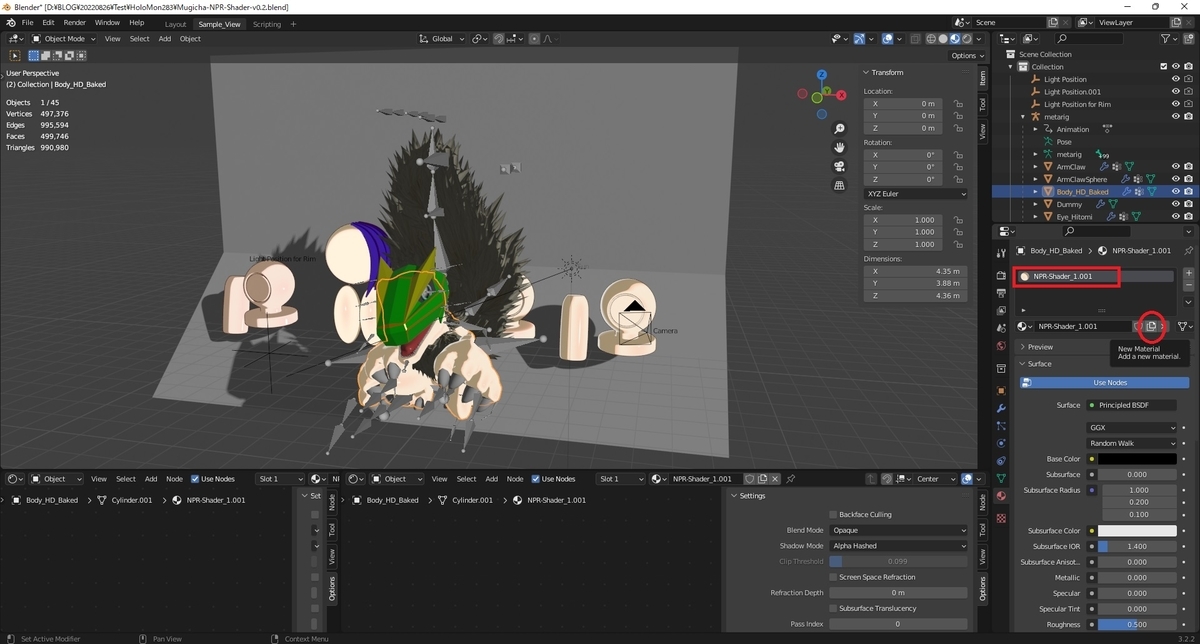Open the GGX distribution dropdown
This screenshot has height=644, width=1200.
point(1134,427)
